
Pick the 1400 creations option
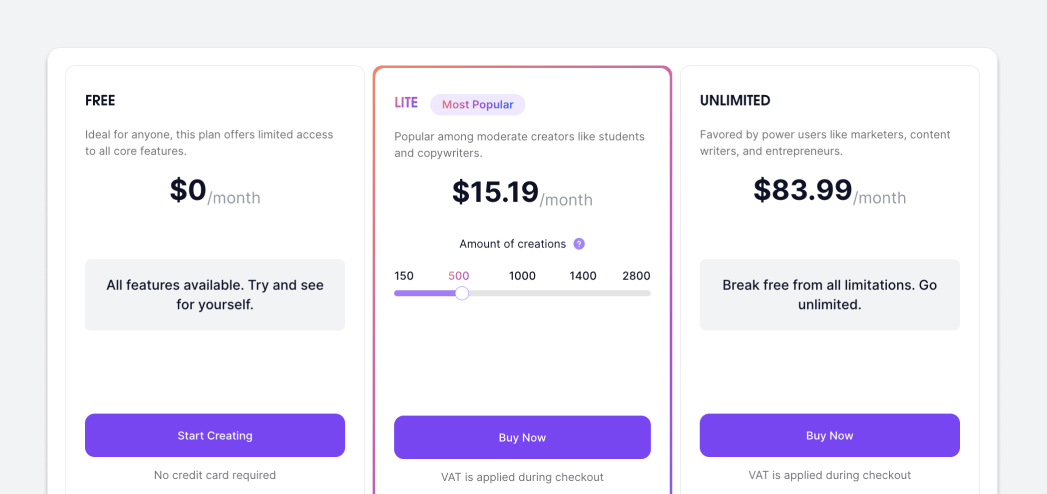point(583,276)
